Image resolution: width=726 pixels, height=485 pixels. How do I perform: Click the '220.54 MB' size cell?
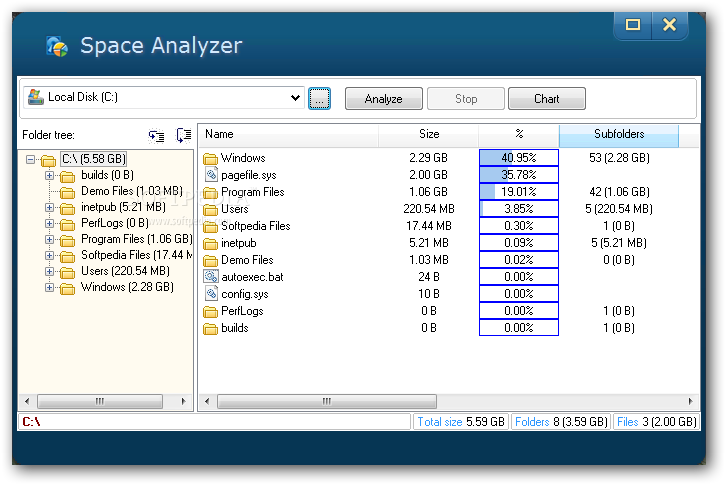tap(429, 209)
